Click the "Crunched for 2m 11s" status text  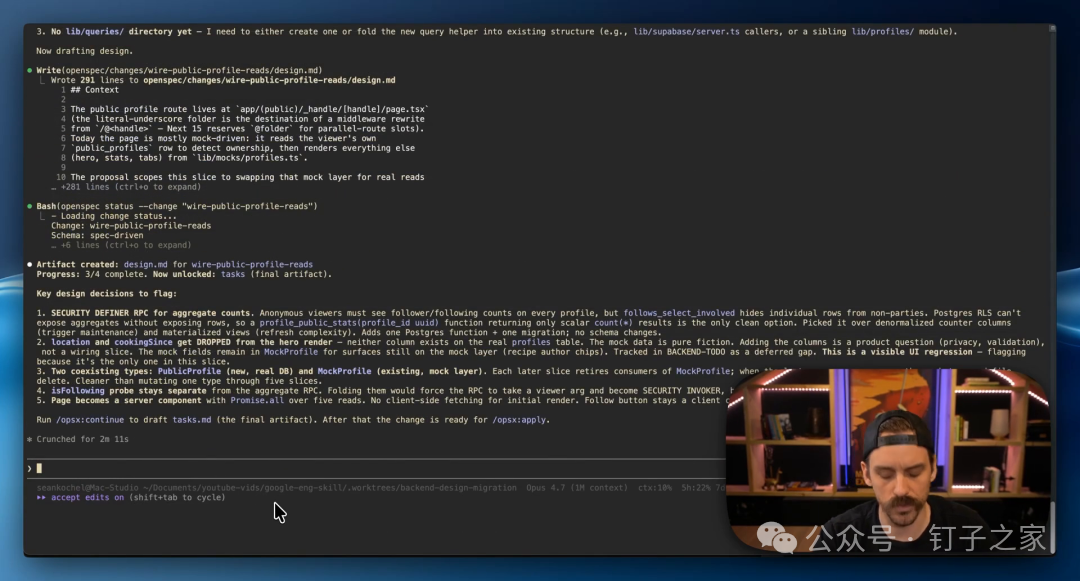[83, 439]
